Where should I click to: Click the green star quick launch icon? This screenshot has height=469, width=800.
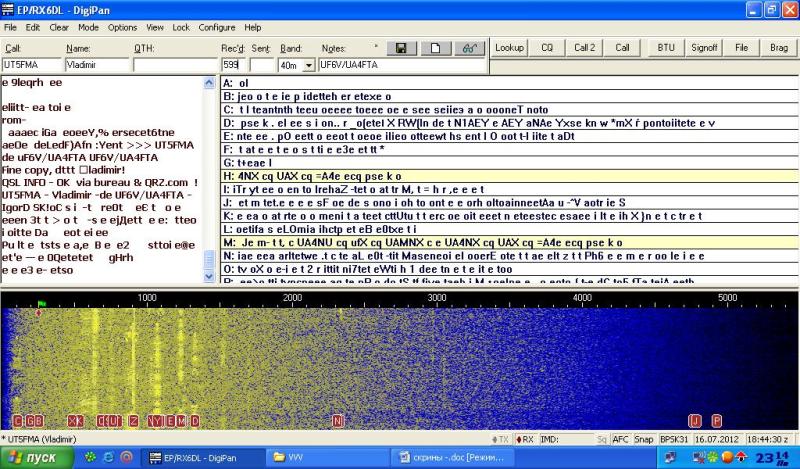coord(91,457)
